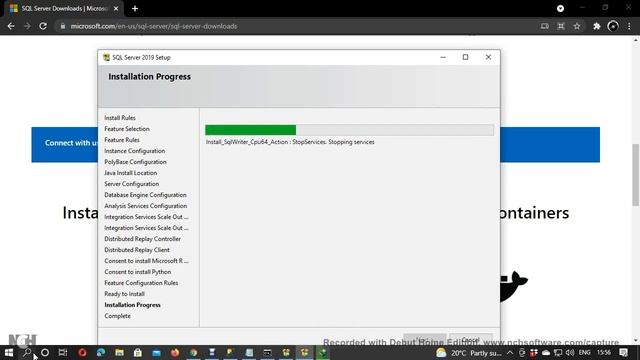Click the StopServices status text
Image resolution: width=640 pixels, height=360 pixels.
click(x=290, y=142)
